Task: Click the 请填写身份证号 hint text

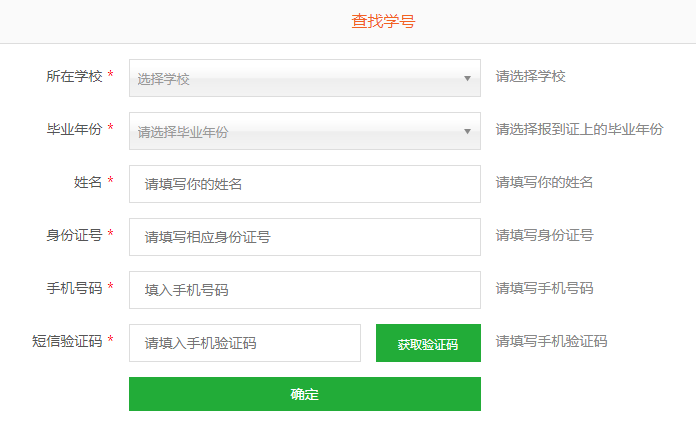Action: point(544,235)
